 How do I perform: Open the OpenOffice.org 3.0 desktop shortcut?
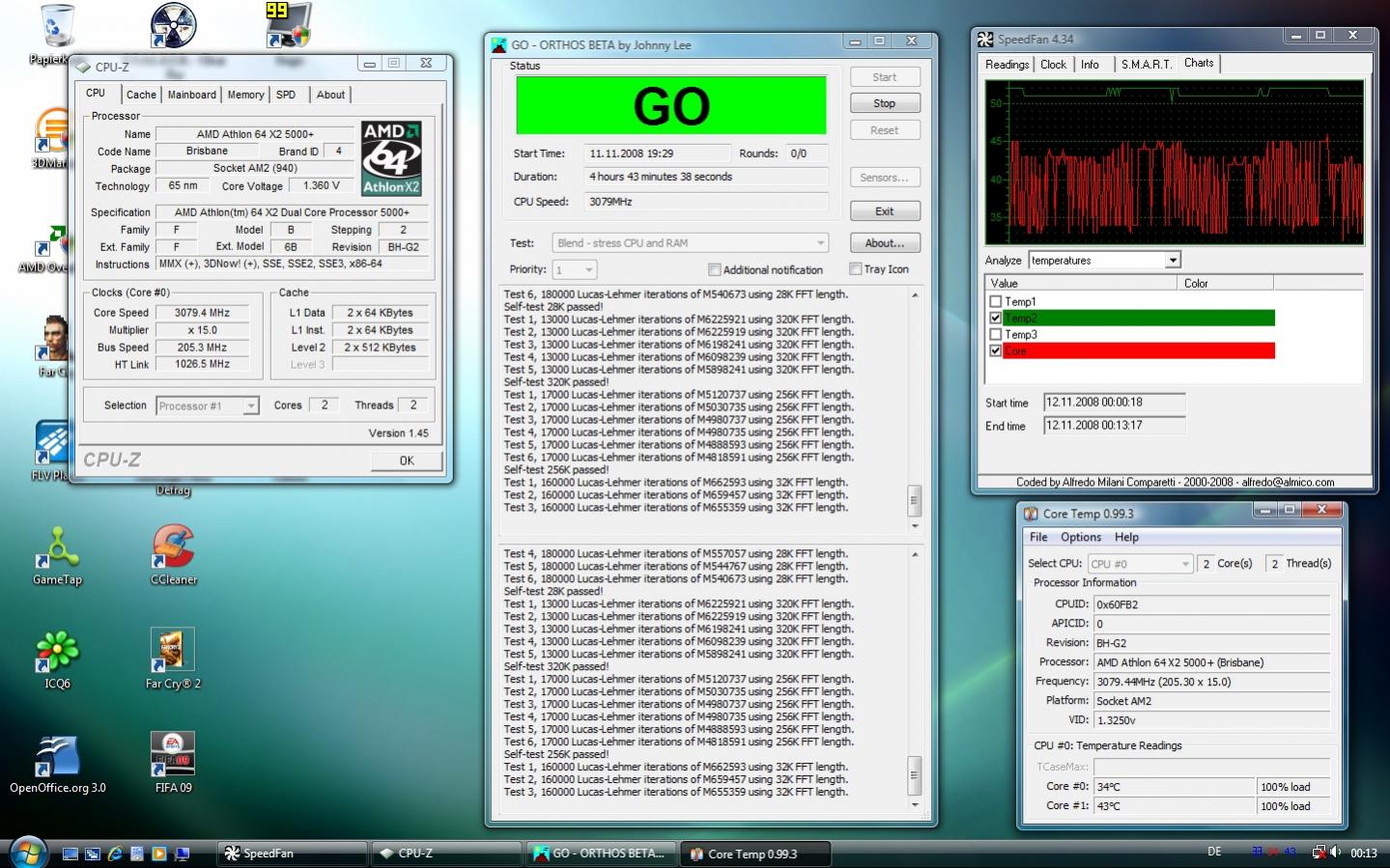(57, 755)
